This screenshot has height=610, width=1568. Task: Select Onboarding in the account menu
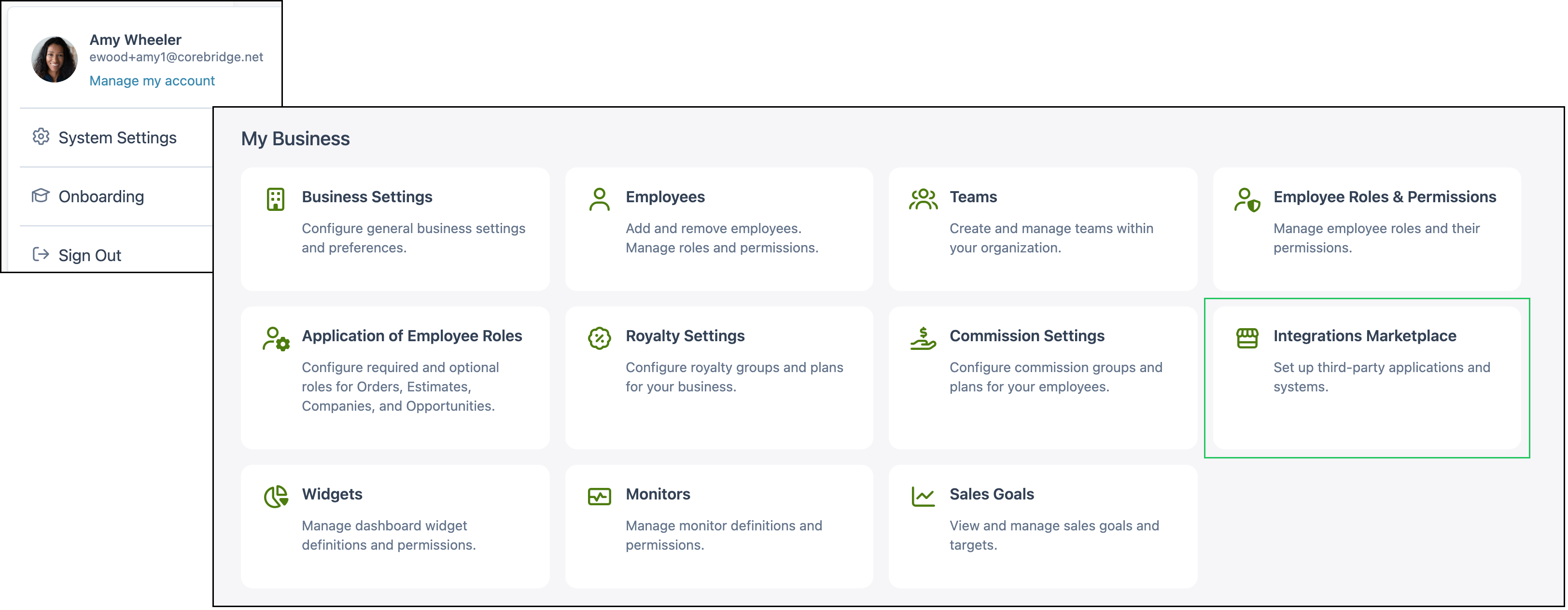(101, 196)
